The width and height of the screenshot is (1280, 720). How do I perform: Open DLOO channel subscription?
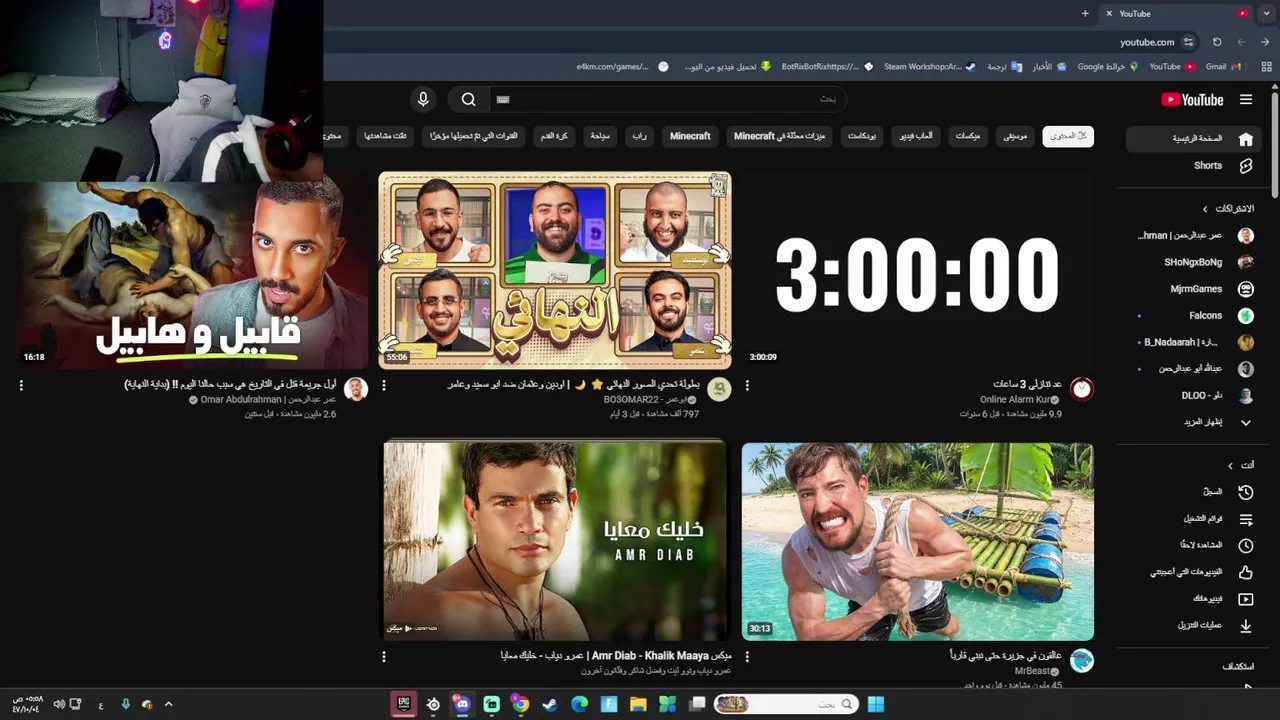tap(1194, 395)
